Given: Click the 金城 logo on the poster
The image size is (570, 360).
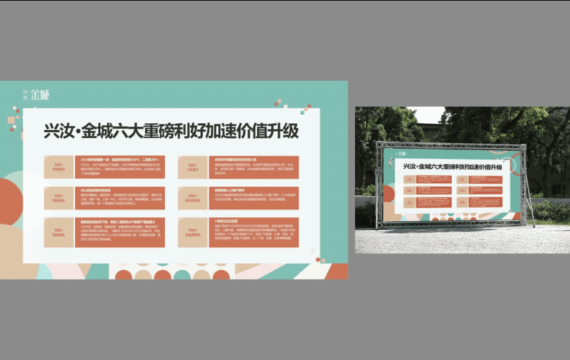Looking at the screenshot, I should (x=40, y=95).
